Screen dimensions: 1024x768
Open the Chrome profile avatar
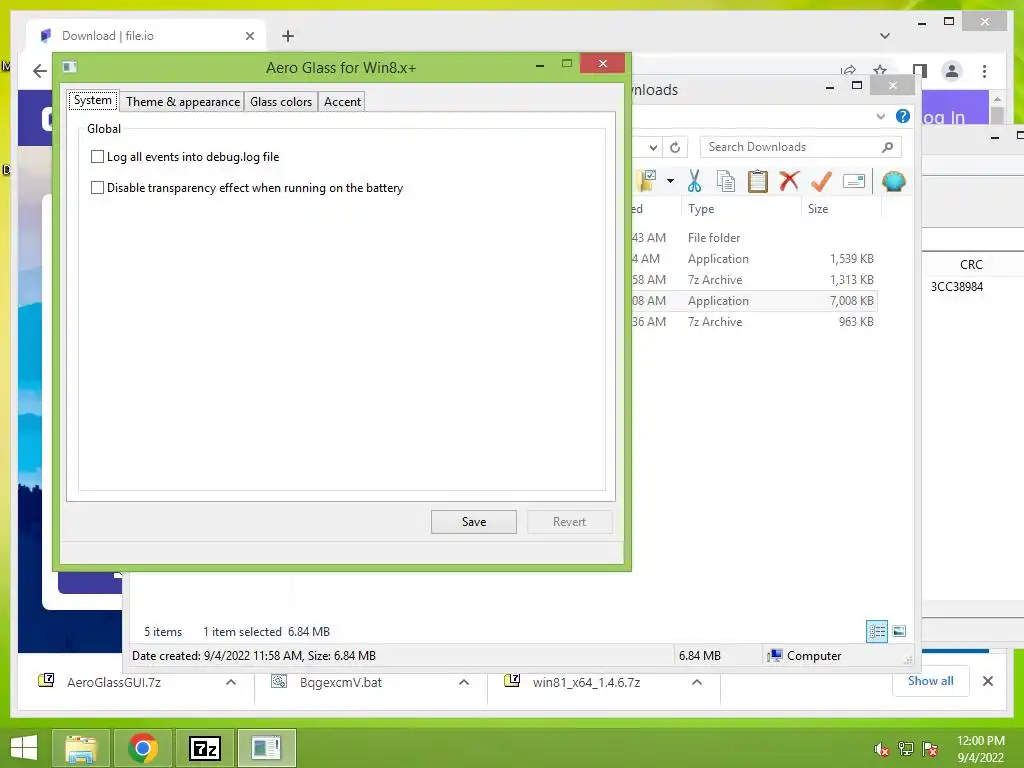pos(952,71)
